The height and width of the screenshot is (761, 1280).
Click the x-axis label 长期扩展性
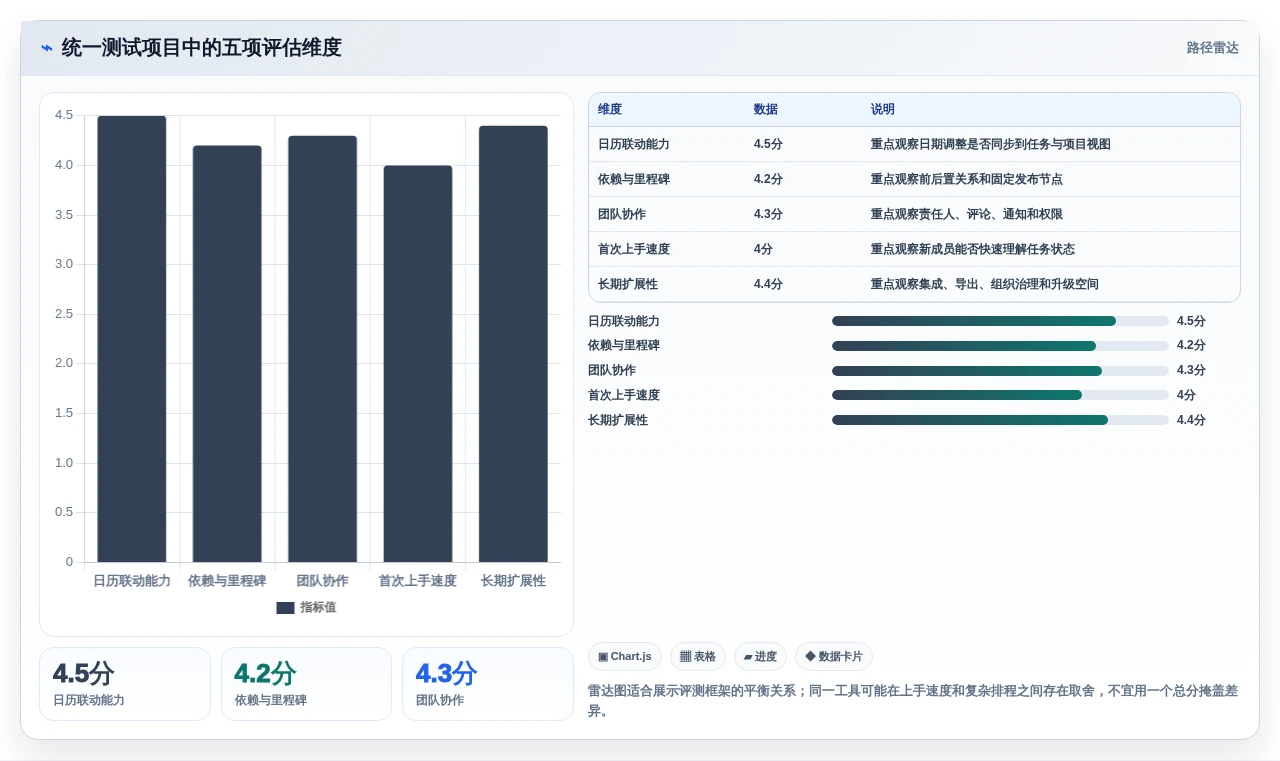pyautogui.click(x=513, y=581)
